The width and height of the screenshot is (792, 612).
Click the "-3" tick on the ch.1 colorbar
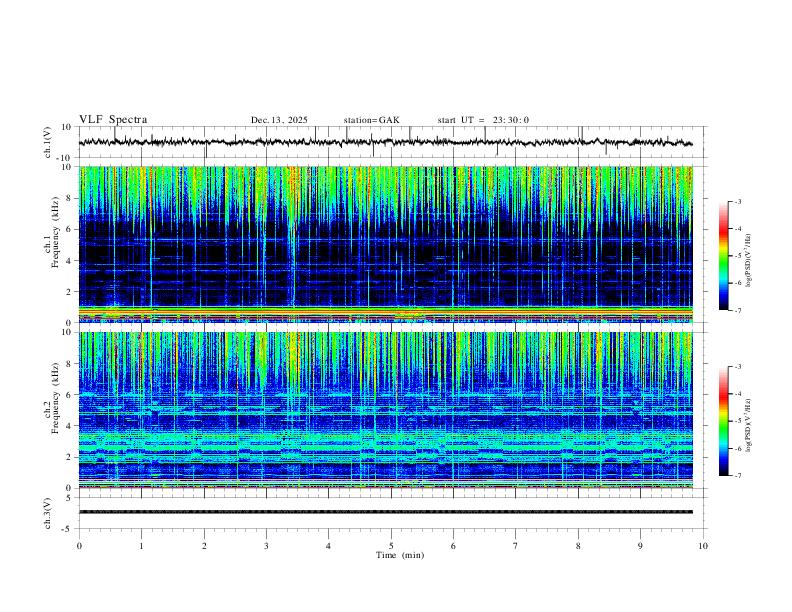pyautogui.click(x=738, y=201)
